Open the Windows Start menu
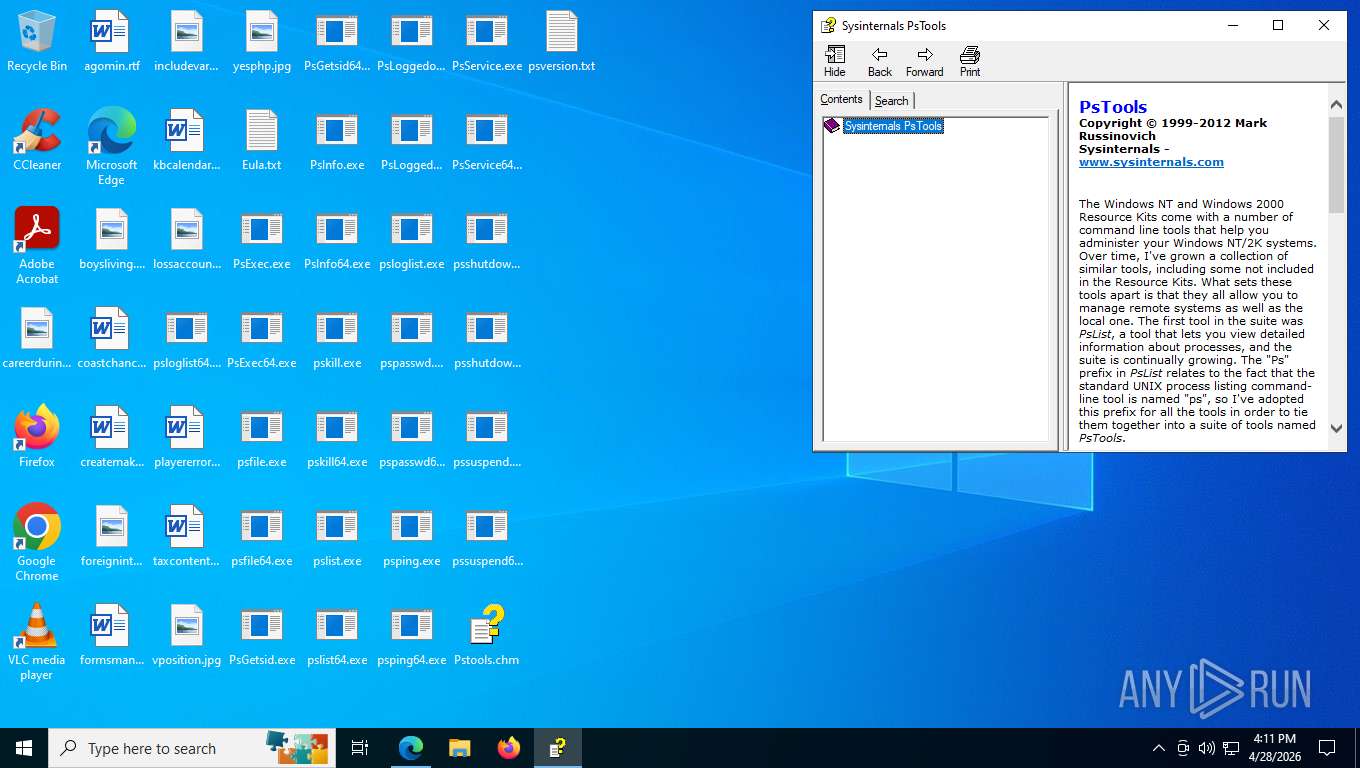Image resolution: width=1360 pixels, height=768 pixels. [24, 748]
